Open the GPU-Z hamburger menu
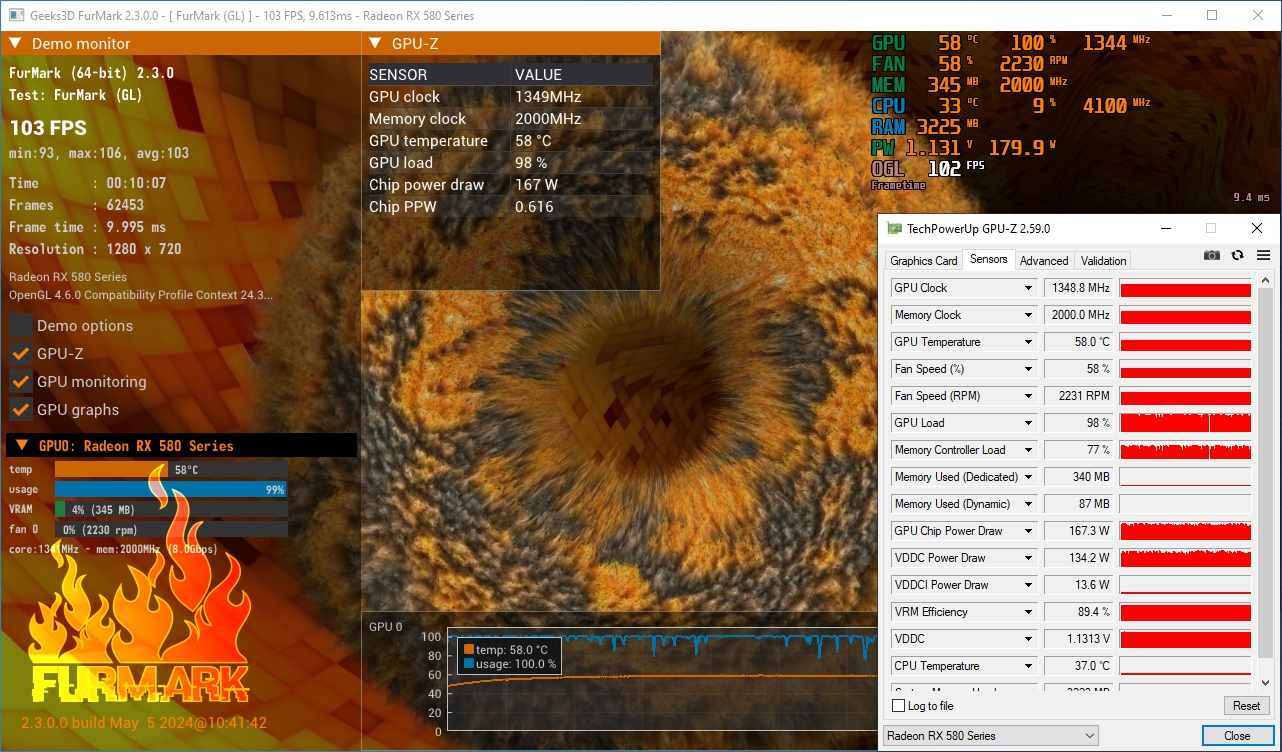This screenshot has height=752, width=1282. coord(1263,256)
